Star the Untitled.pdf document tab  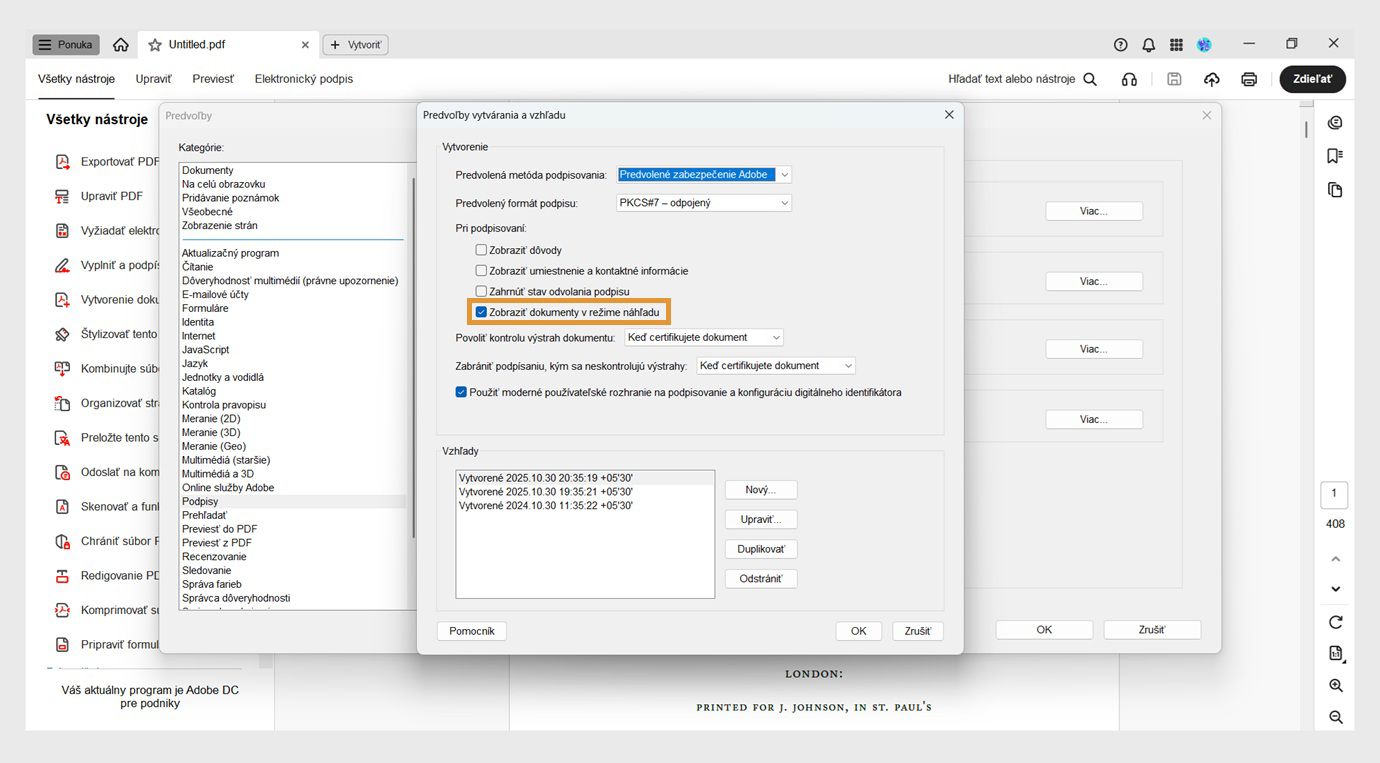155,45
